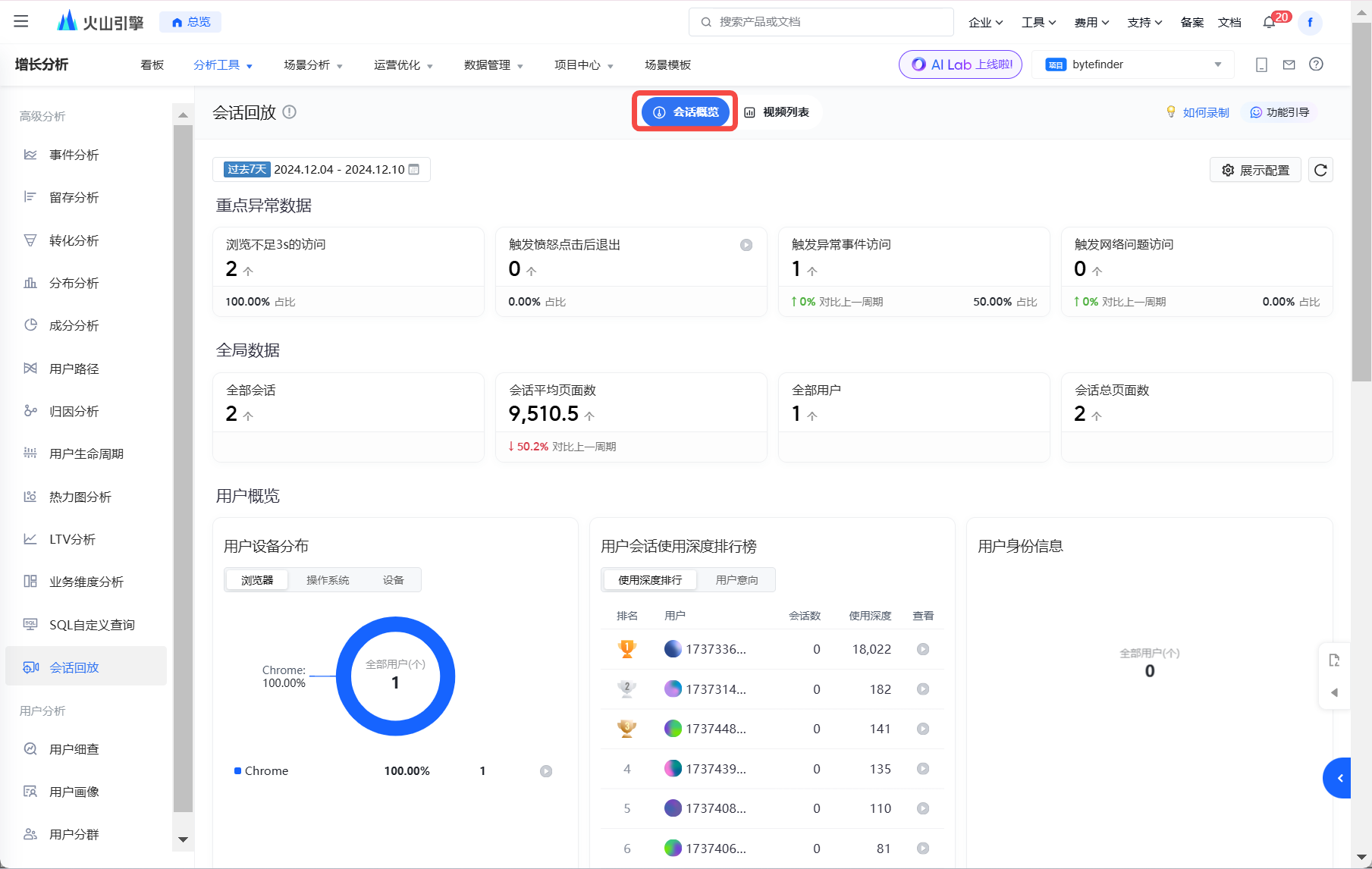Click the collapse triangle at right edge
Image resolution: width=1372 pixels, height=869 pixels.
tap(1335, 692)
